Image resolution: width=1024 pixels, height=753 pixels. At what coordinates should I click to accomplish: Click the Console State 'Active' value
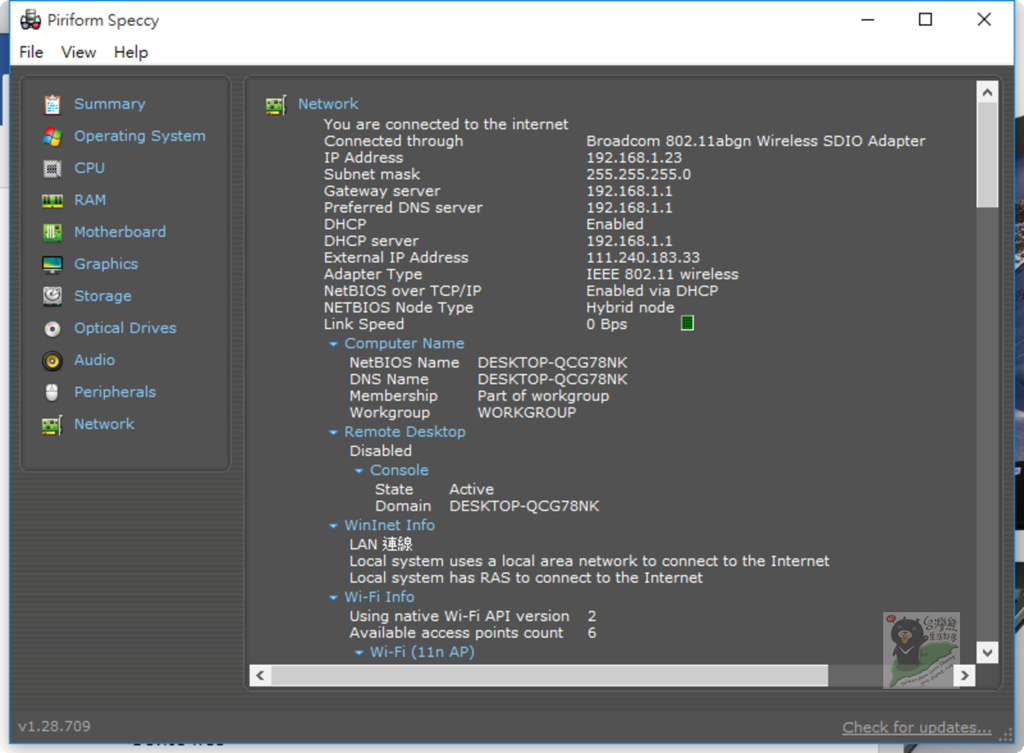(x=472, y=490)
